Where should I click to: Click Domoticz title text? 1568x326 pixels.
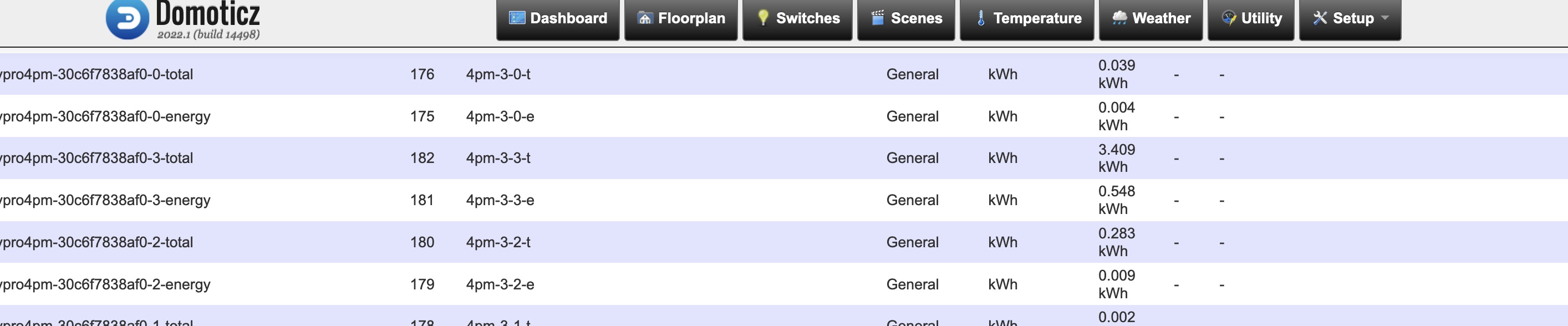click(x=207, y=13)
